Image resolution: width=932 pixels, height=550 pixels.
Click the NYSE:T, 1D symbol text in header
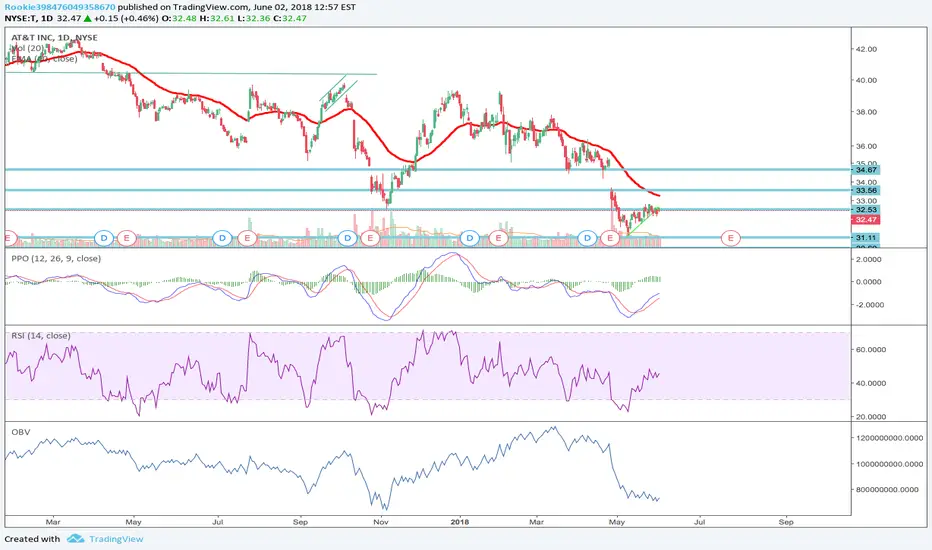click(29, 18)
